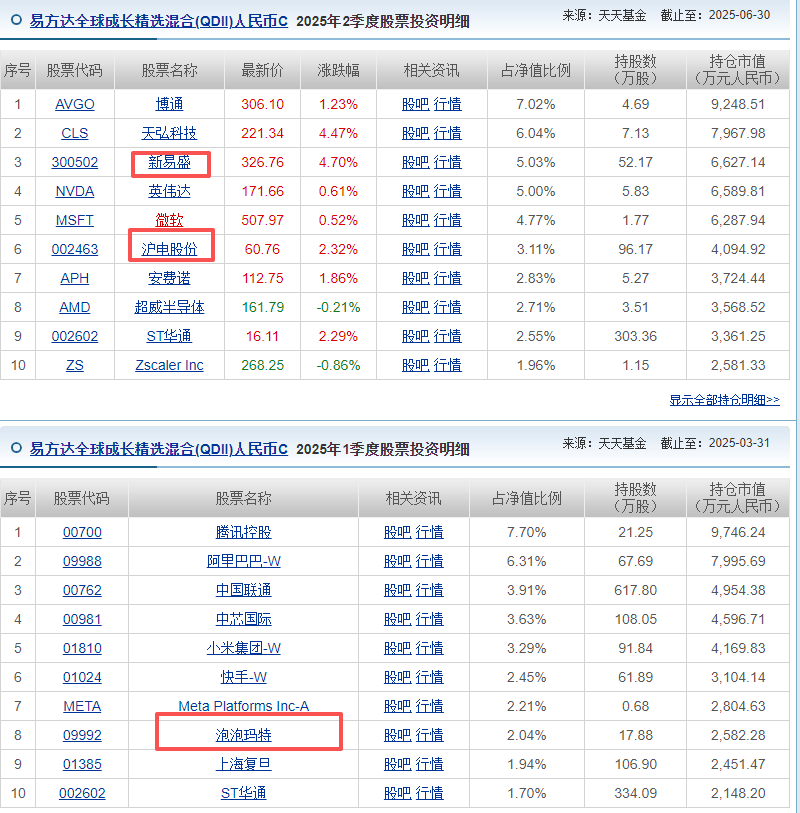
Task: Open 行情 link in the MSFT row
Action: pyautogui.click(x=447, y=220)
